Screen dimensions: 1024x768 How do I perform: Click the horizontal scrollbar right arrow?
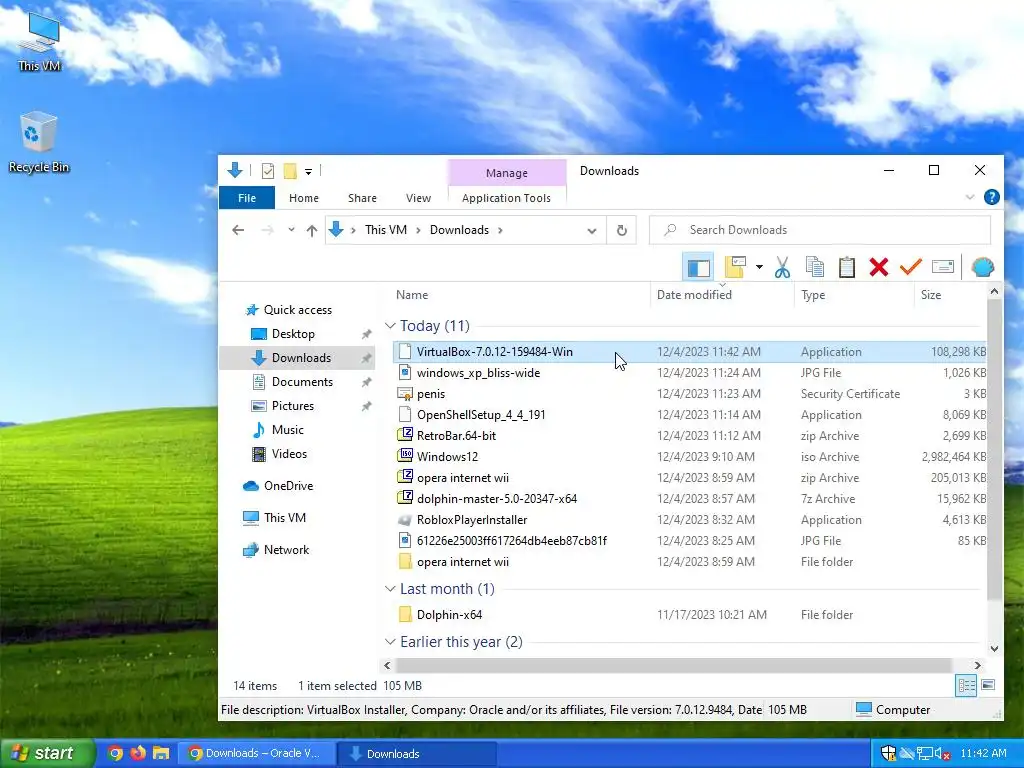977,665
